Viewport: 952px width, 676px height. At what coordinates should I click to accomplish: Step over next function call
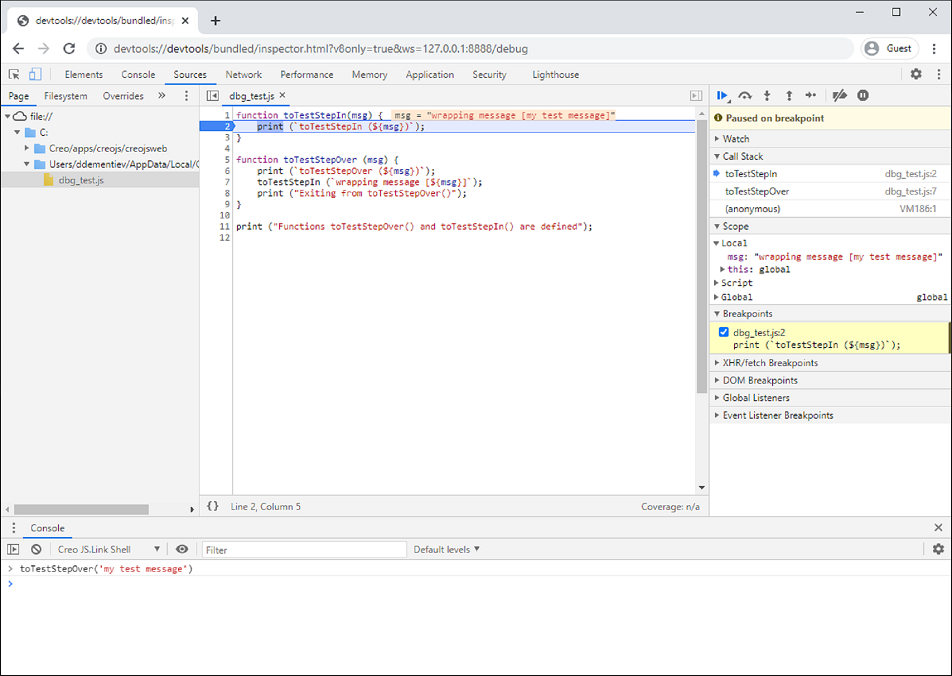[745, 96]
